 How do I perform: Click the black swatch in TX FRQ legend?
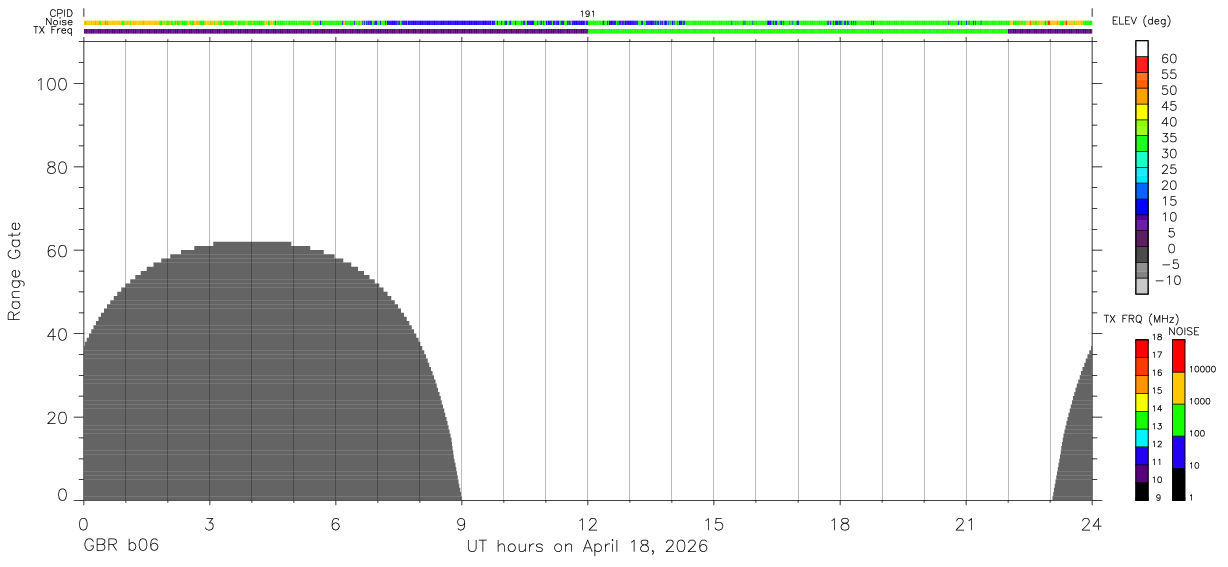(x=1142, y=491)
